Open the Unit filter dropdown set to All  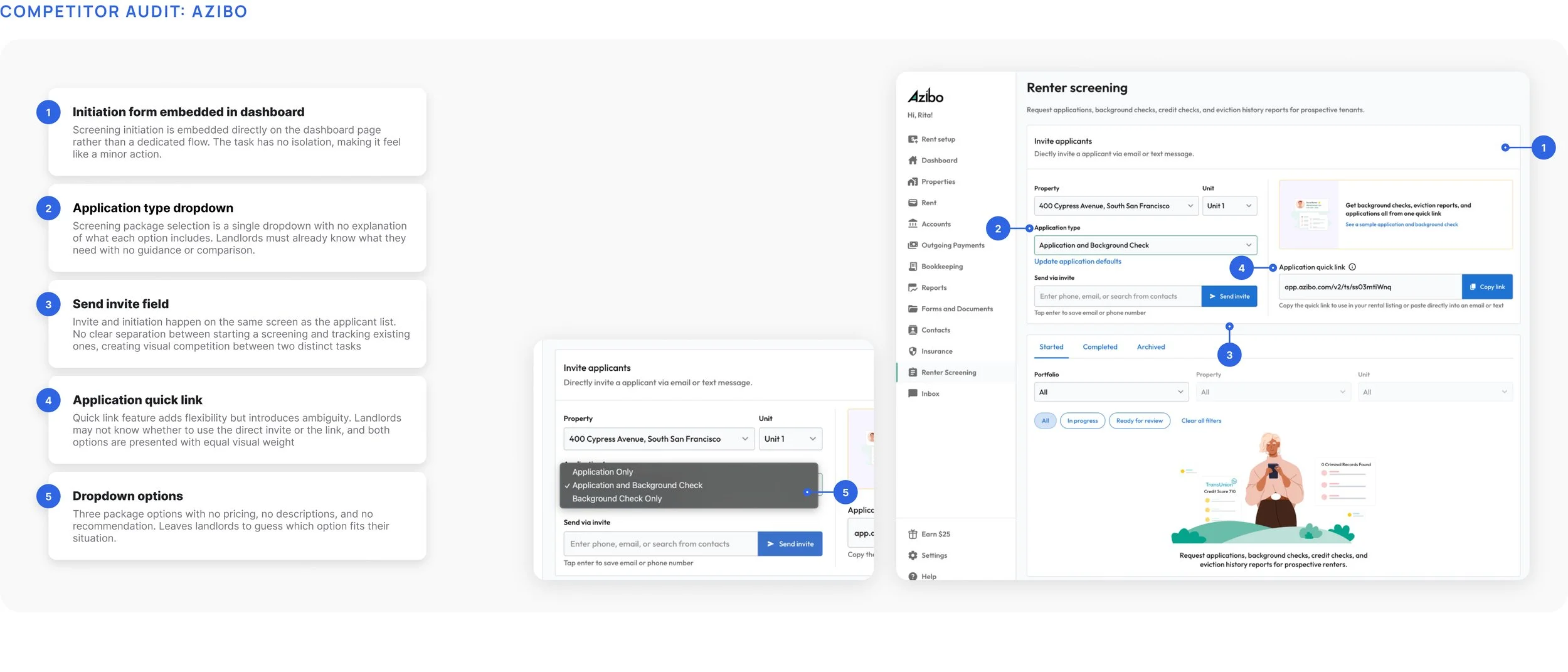(1435, 392)
